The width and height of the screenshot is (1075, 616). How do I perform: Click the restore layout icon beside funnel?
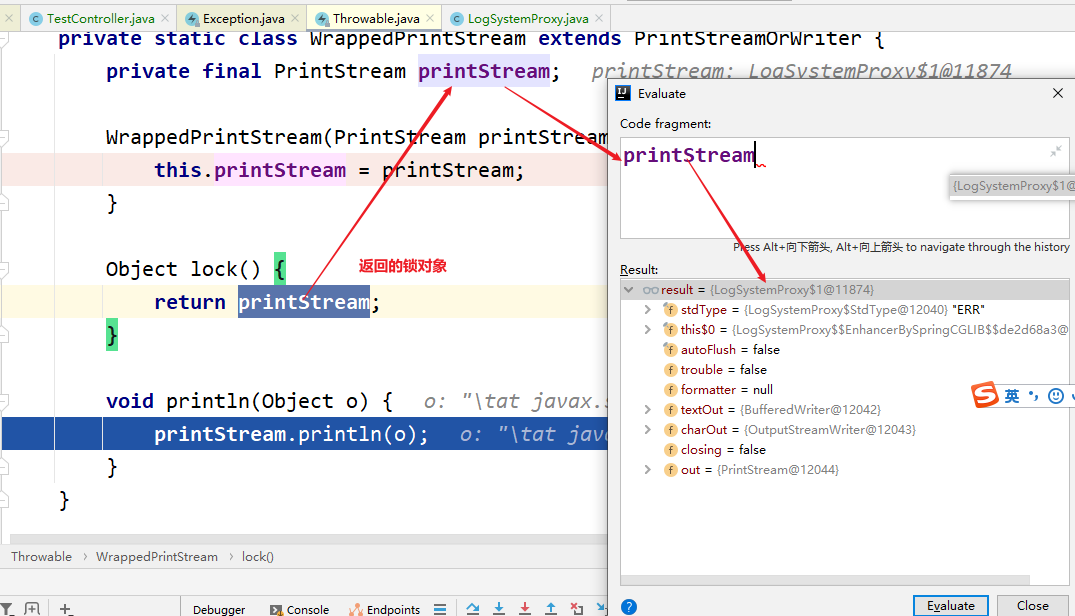[x=32, y=608]
